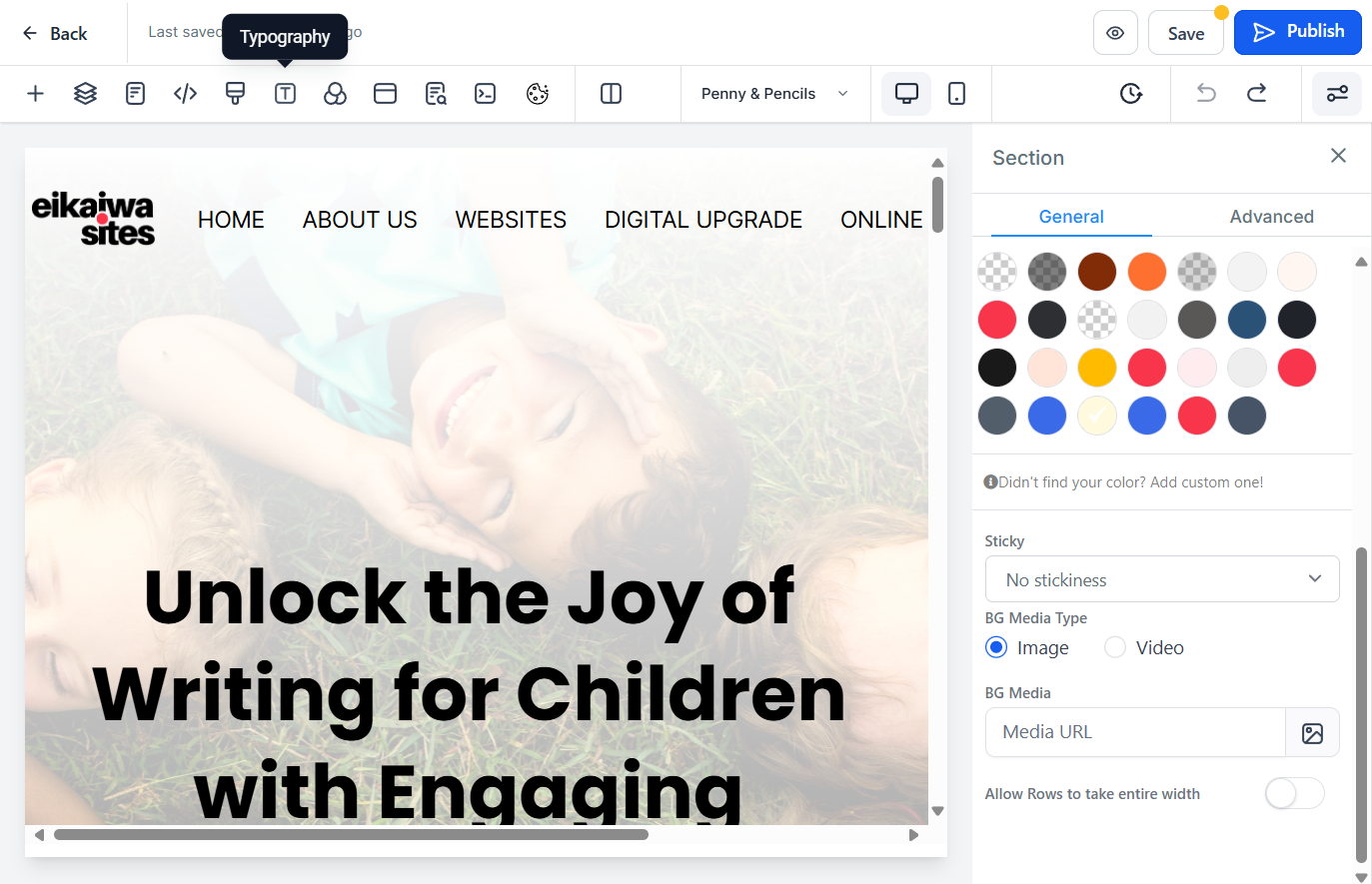This screenshot has width=1372, height=884.
Task: Switch to desktop preview mode
Action: (906, 94)
